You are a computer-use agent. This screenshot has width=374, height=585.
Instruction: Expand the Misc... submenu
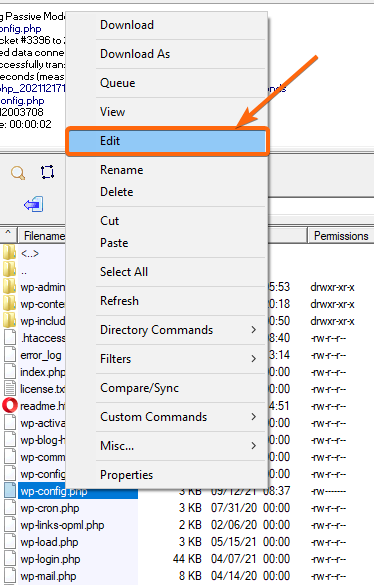(167, 446)
